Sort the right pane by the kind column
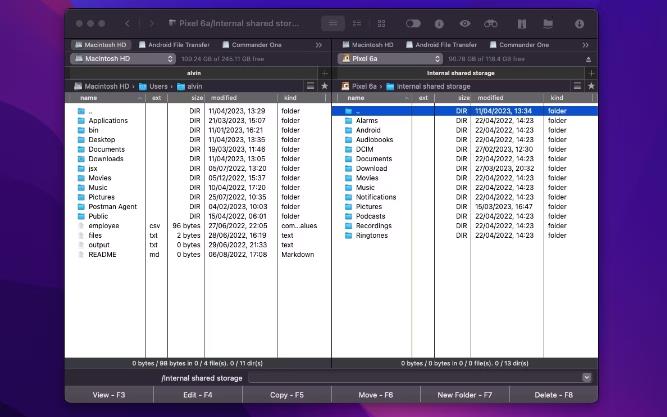 [570, 98]
